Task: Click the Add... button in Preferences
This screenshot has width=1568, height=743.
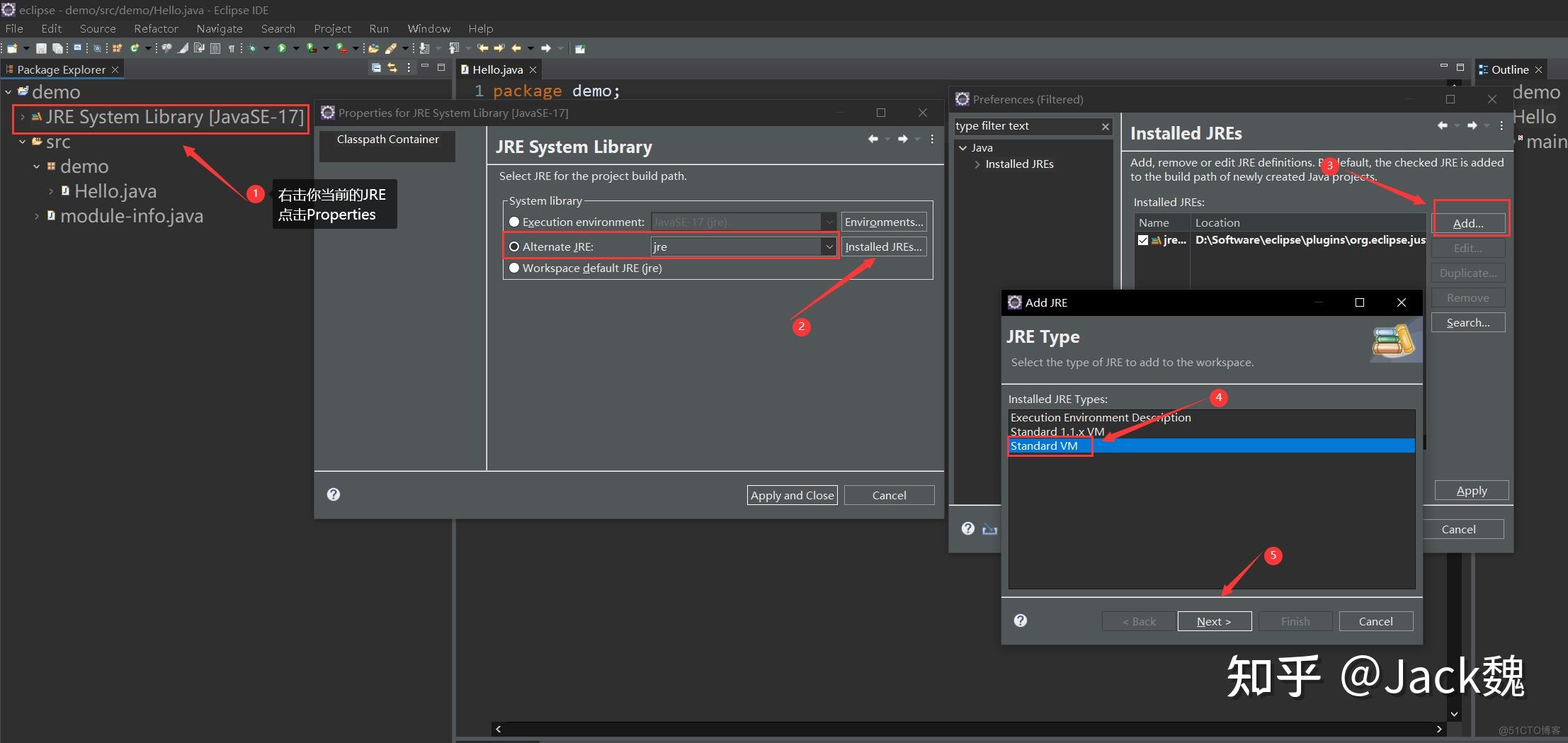Action: (1468, 223)
